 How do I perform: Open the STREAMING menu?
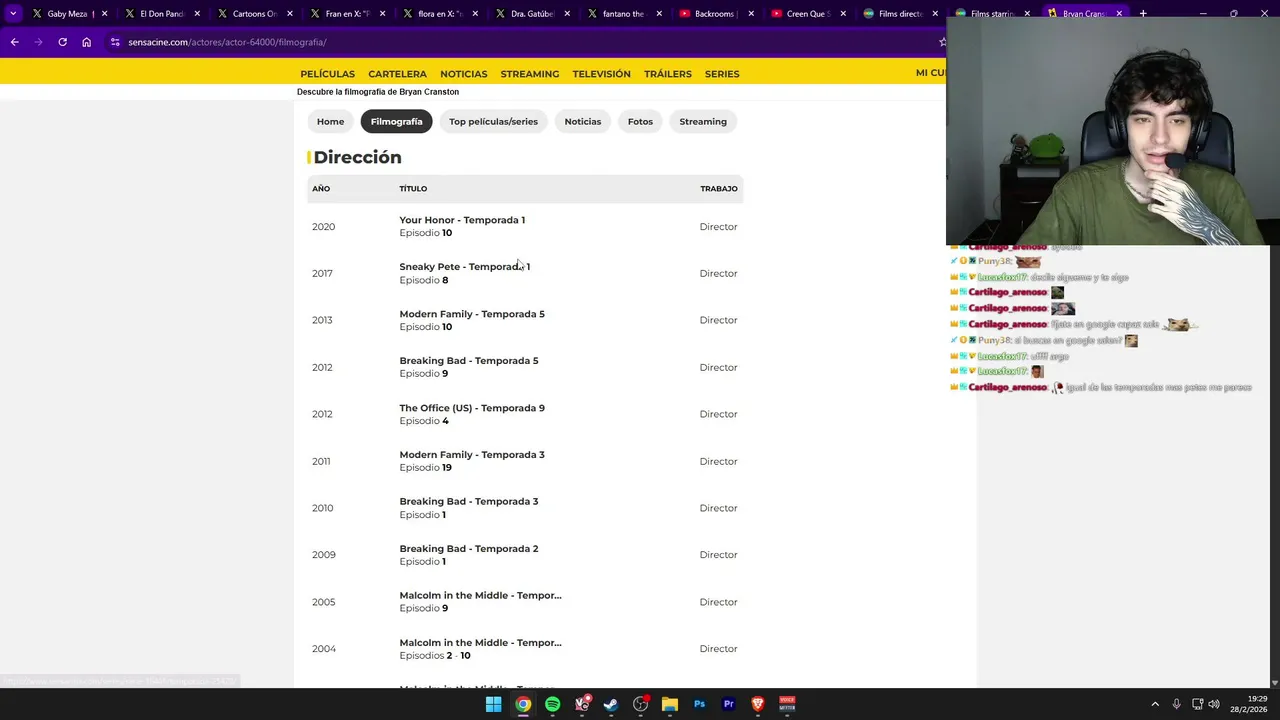click(x=530, y=74)
